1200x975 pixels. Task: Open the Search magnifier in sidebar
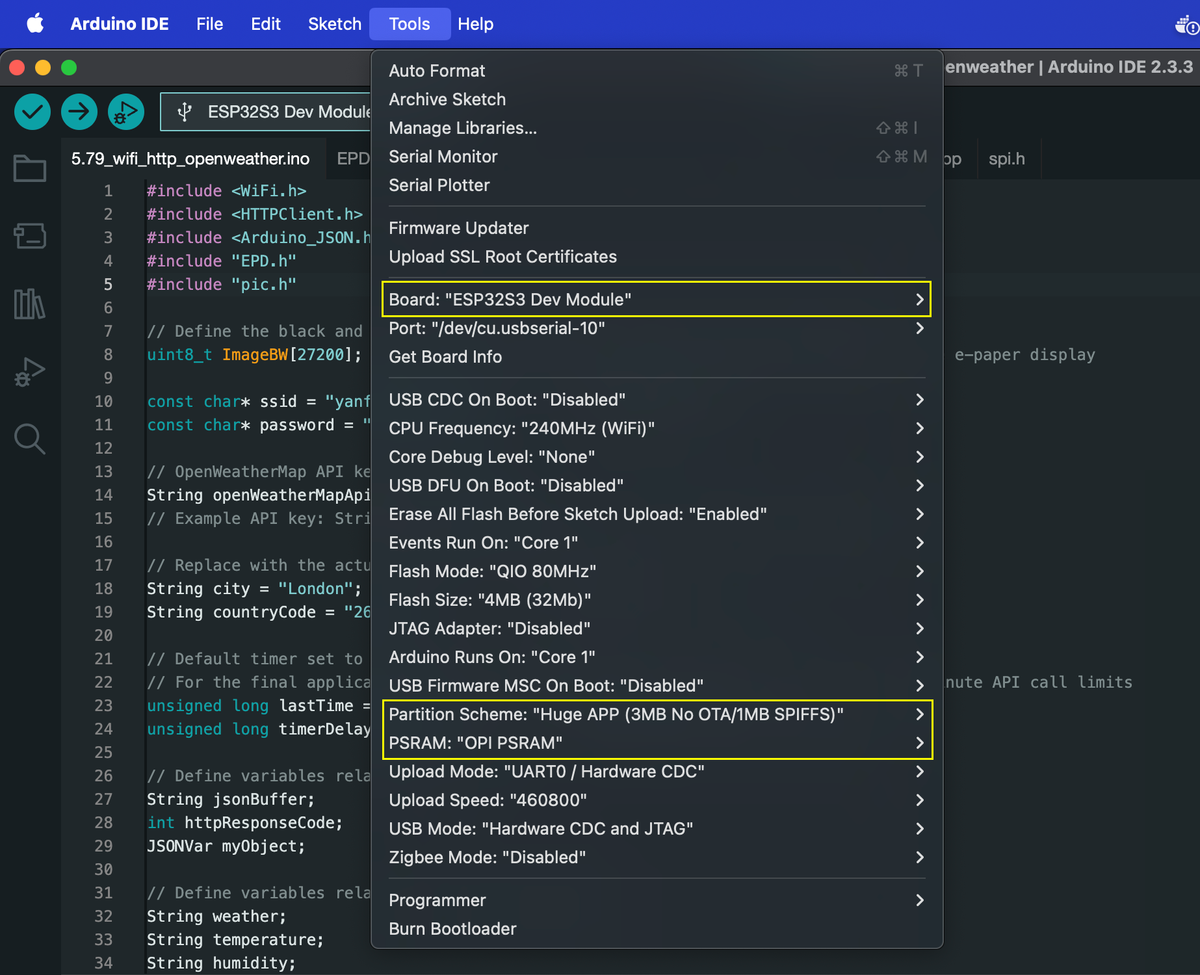(29, 439)
